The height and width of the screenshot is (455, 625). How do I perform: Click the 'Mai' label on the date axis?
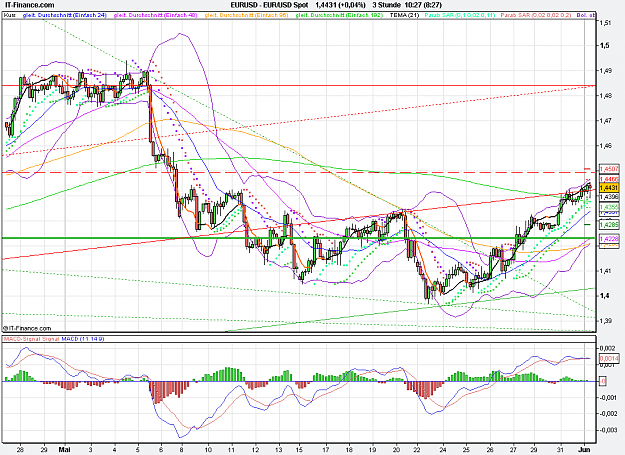[65, 449]
